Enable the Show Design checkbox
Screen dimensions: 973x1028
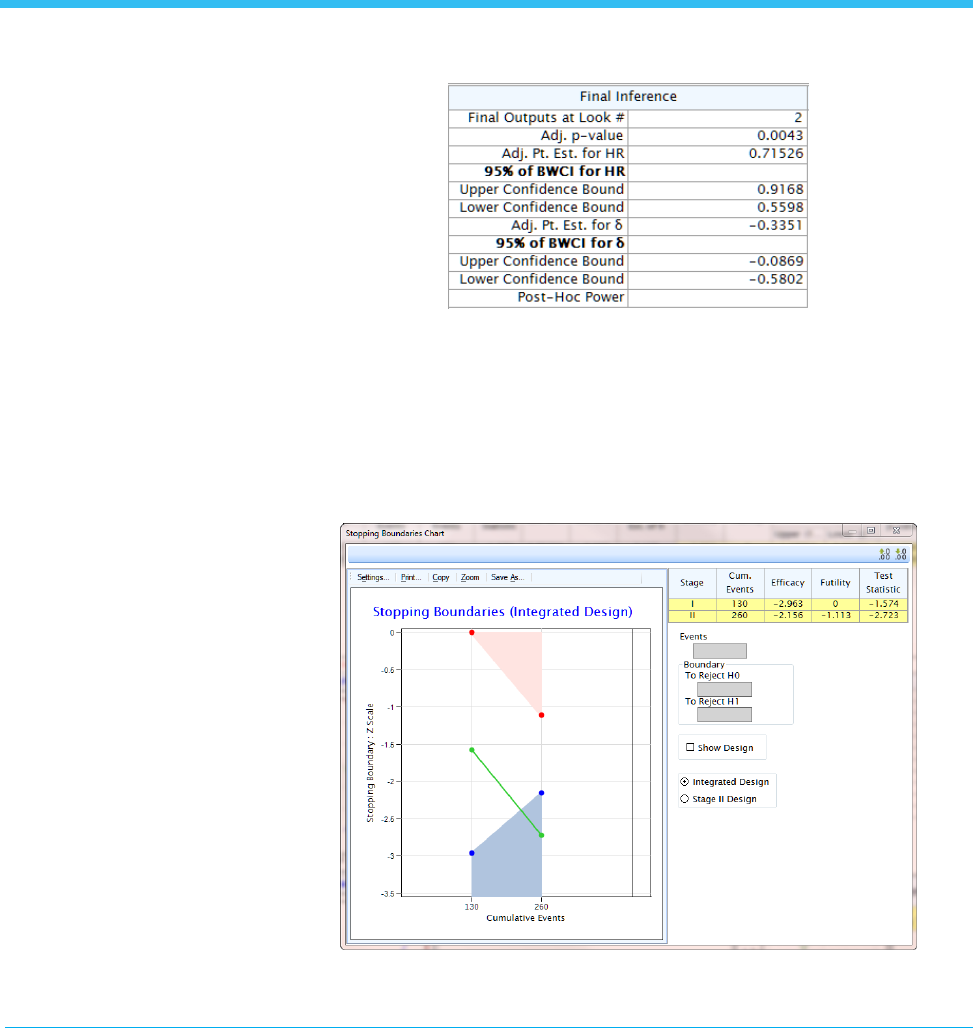coord(690,747)
